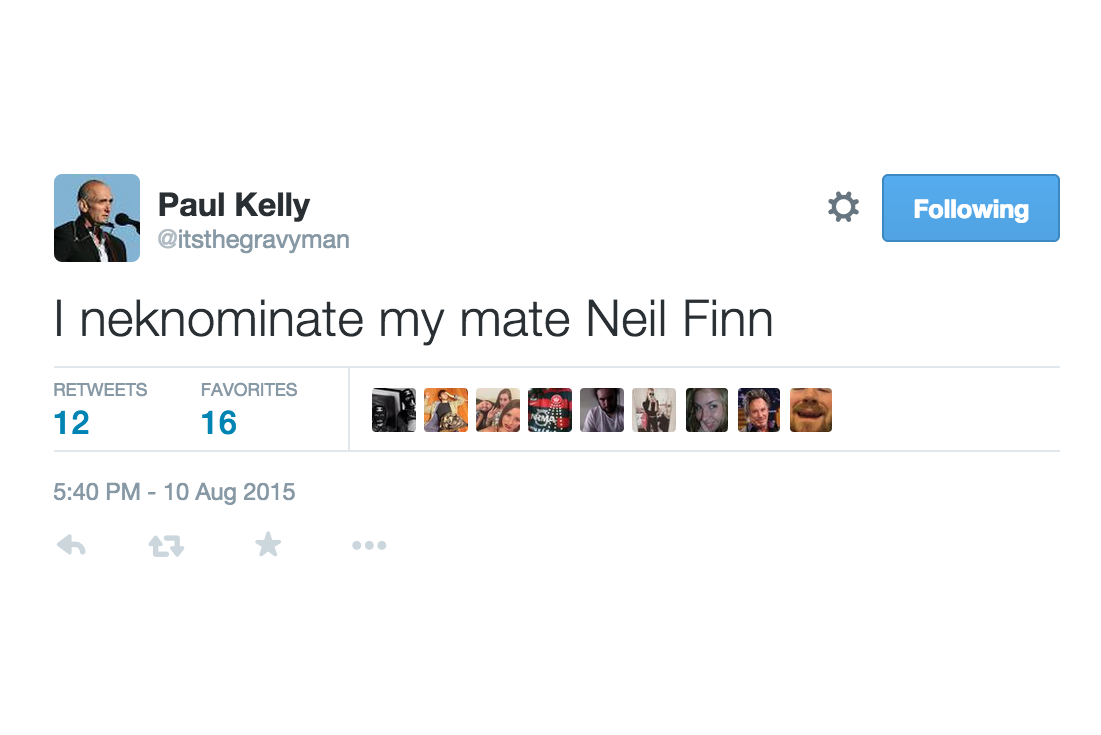Open the @itsthegravyman handle link
This screenshot has height=735, width=1101.
click(x=253, y=239)
